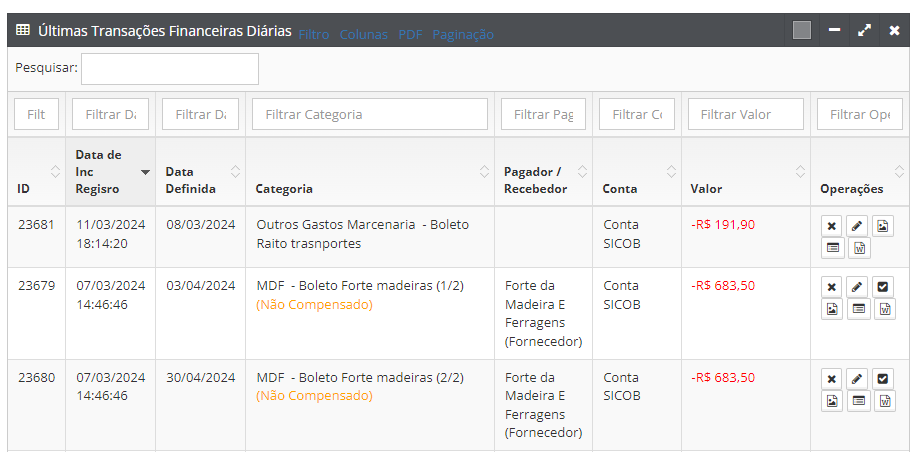Delete transaction 23679 with the X icon
The height and width of the screenshot is (452, 917).
pos(831,287)
